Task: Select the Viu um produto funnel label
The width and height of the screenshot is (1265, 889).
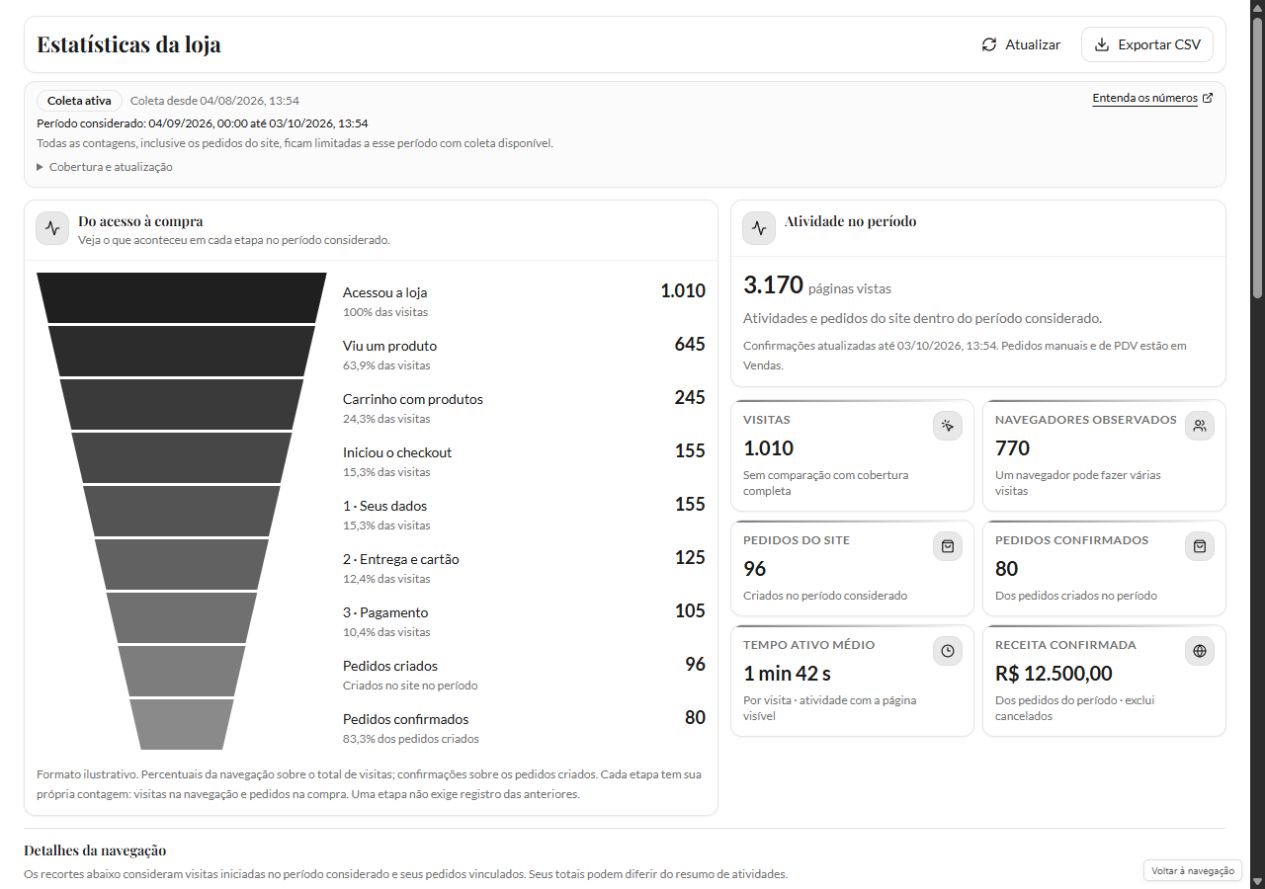Action: click(x=390, y=346)
